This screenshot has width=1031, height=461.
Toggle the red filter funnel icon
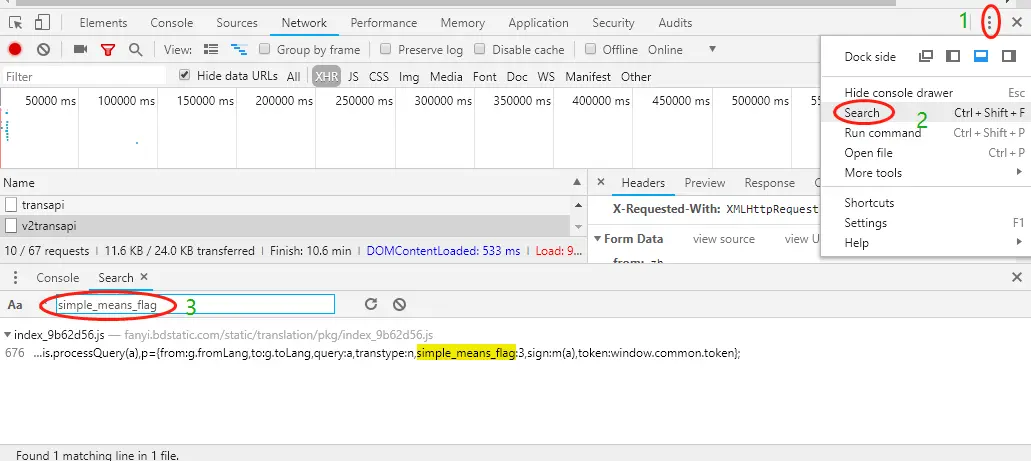(x=108, y=50)
